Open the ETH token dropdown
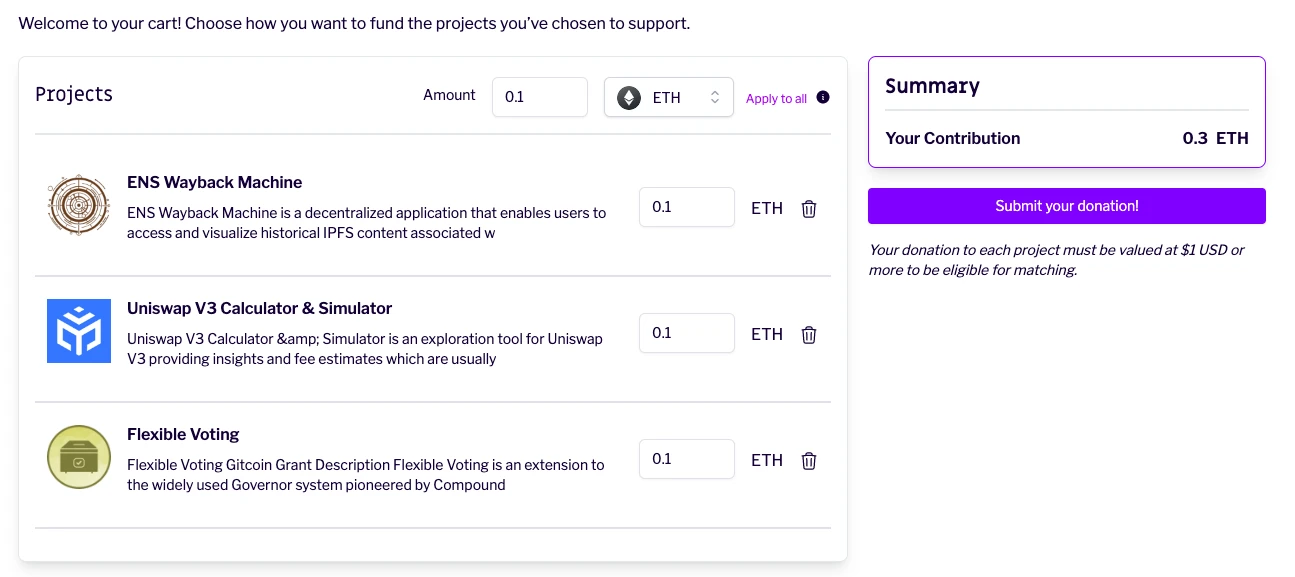This screenshot has width=1295, height=577. (x=668, y=98)
